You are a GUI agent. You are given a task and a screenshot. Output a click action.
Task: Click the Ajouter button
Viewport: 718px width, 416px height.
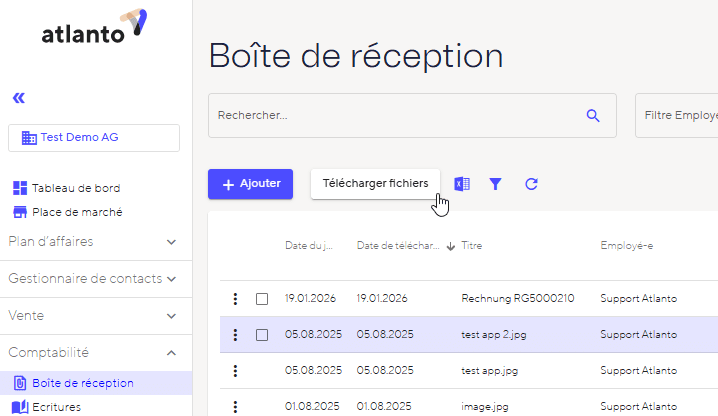click(250, 184)
